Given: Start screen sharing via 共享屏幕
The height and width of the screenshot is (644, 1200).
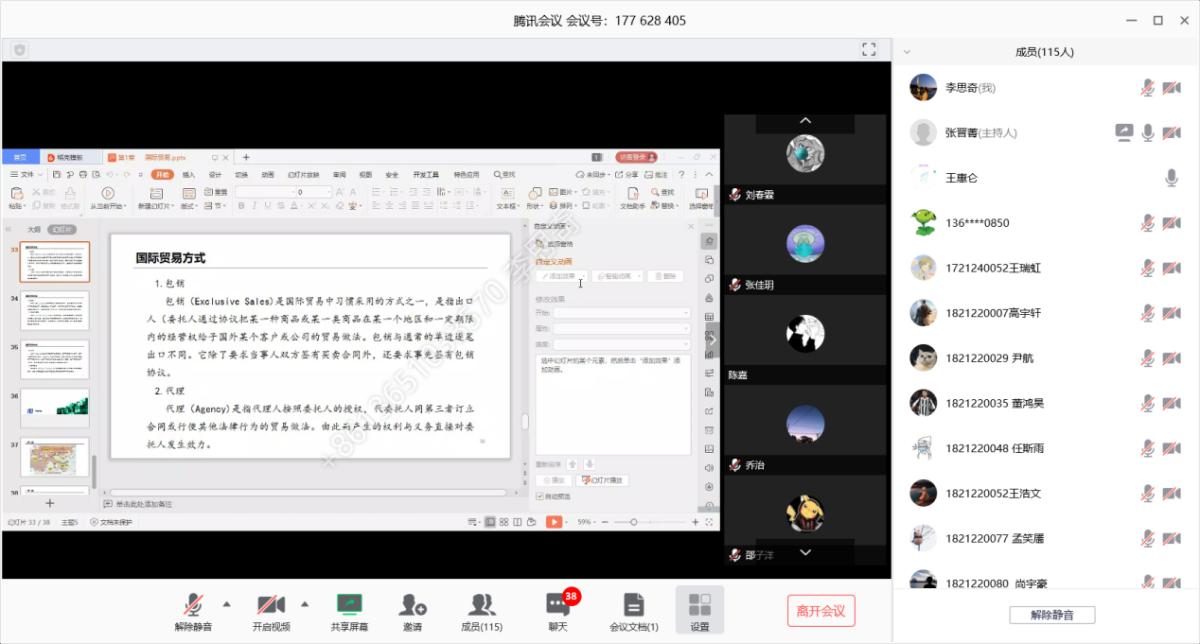Looking at the screenshot, I should pyautogui.click(x=349, y=609).
